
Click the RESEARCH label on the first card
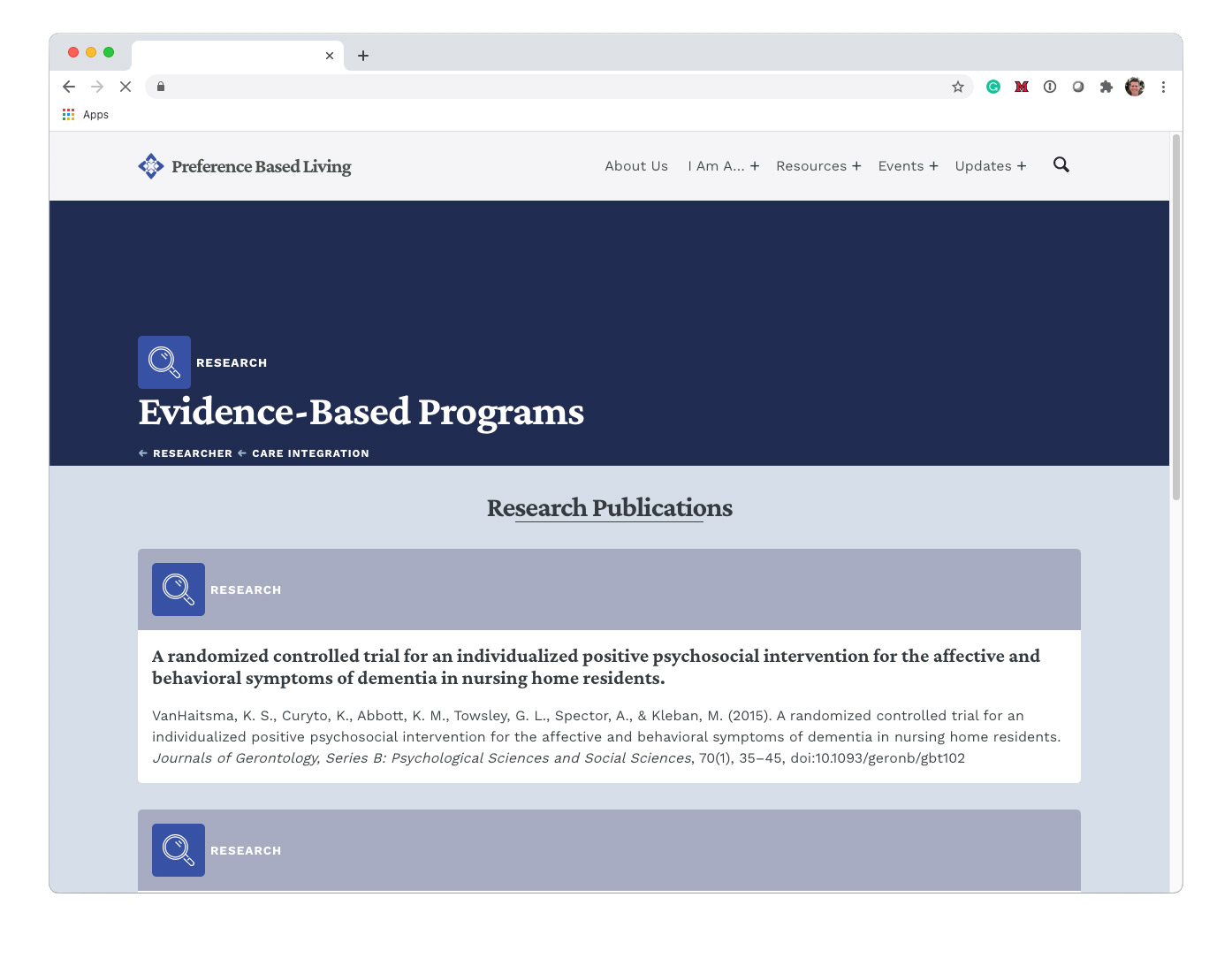click(246, 590)
